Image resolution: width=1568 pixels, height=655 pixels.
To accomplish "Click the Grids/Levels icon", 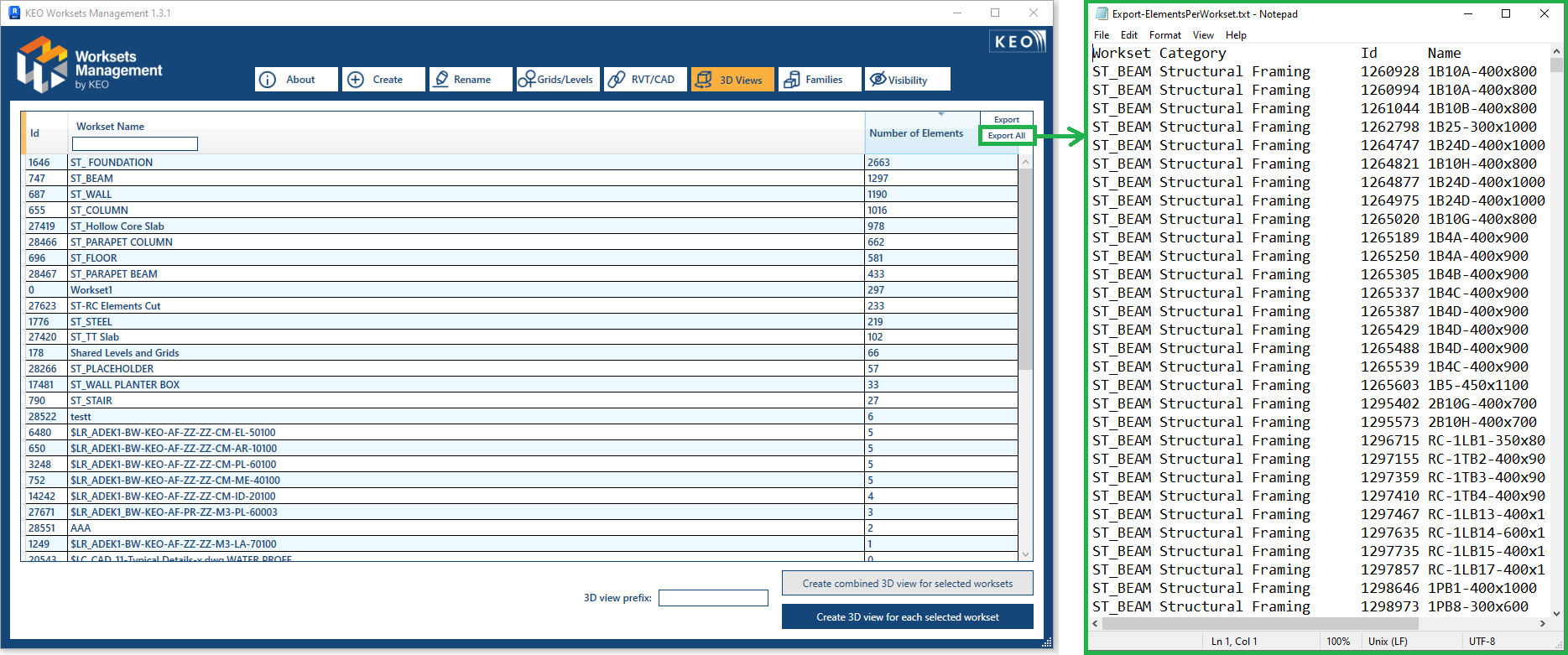I will point(527,80).
